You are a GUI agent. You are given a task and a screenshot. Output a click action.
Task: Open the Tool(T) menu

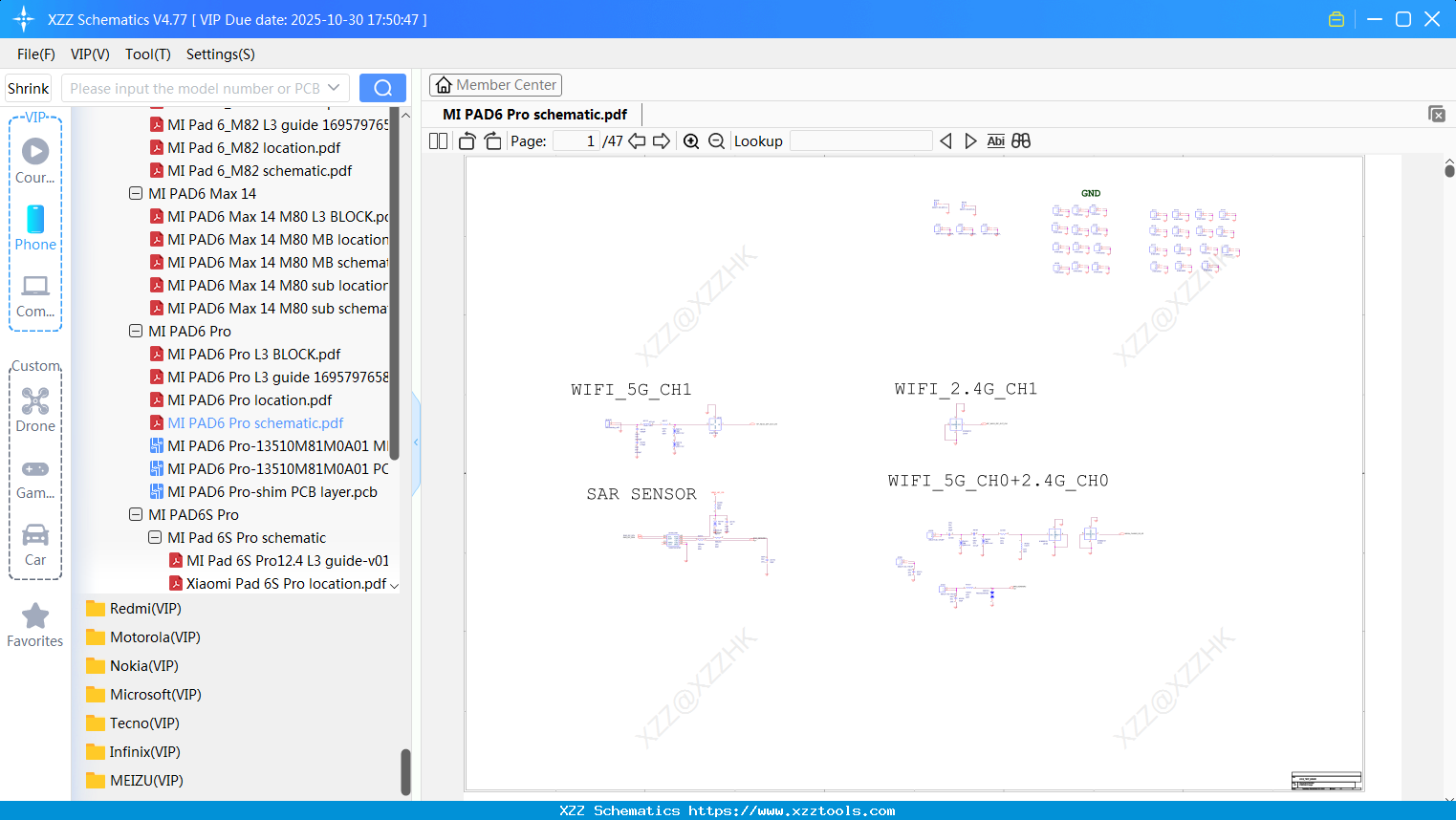148,54
